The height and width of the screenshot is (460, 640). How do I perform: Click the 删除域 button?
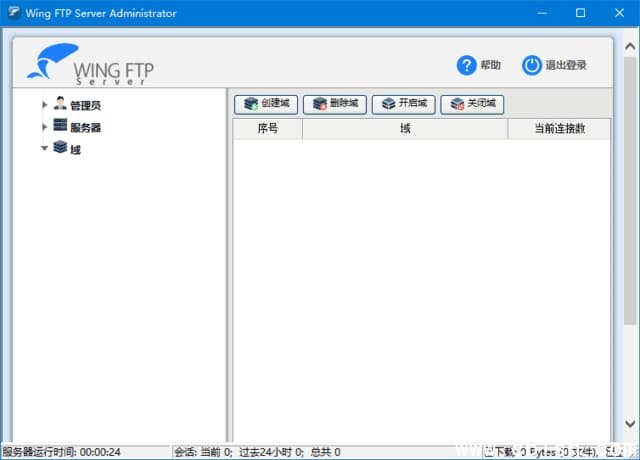(x=335, y=104)
